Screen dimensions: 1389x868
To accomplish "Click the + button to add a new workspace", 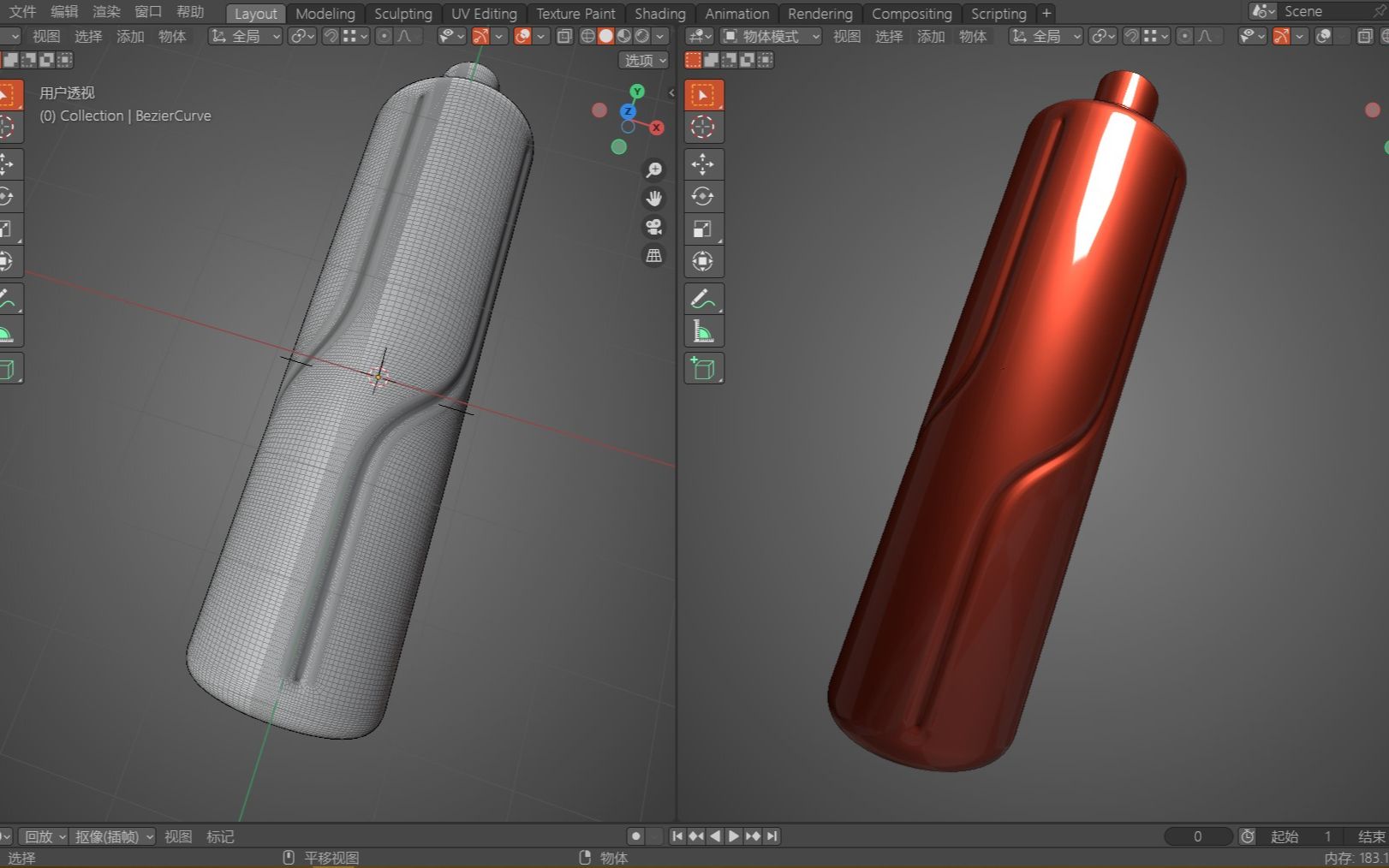I will click(1046, 13).
